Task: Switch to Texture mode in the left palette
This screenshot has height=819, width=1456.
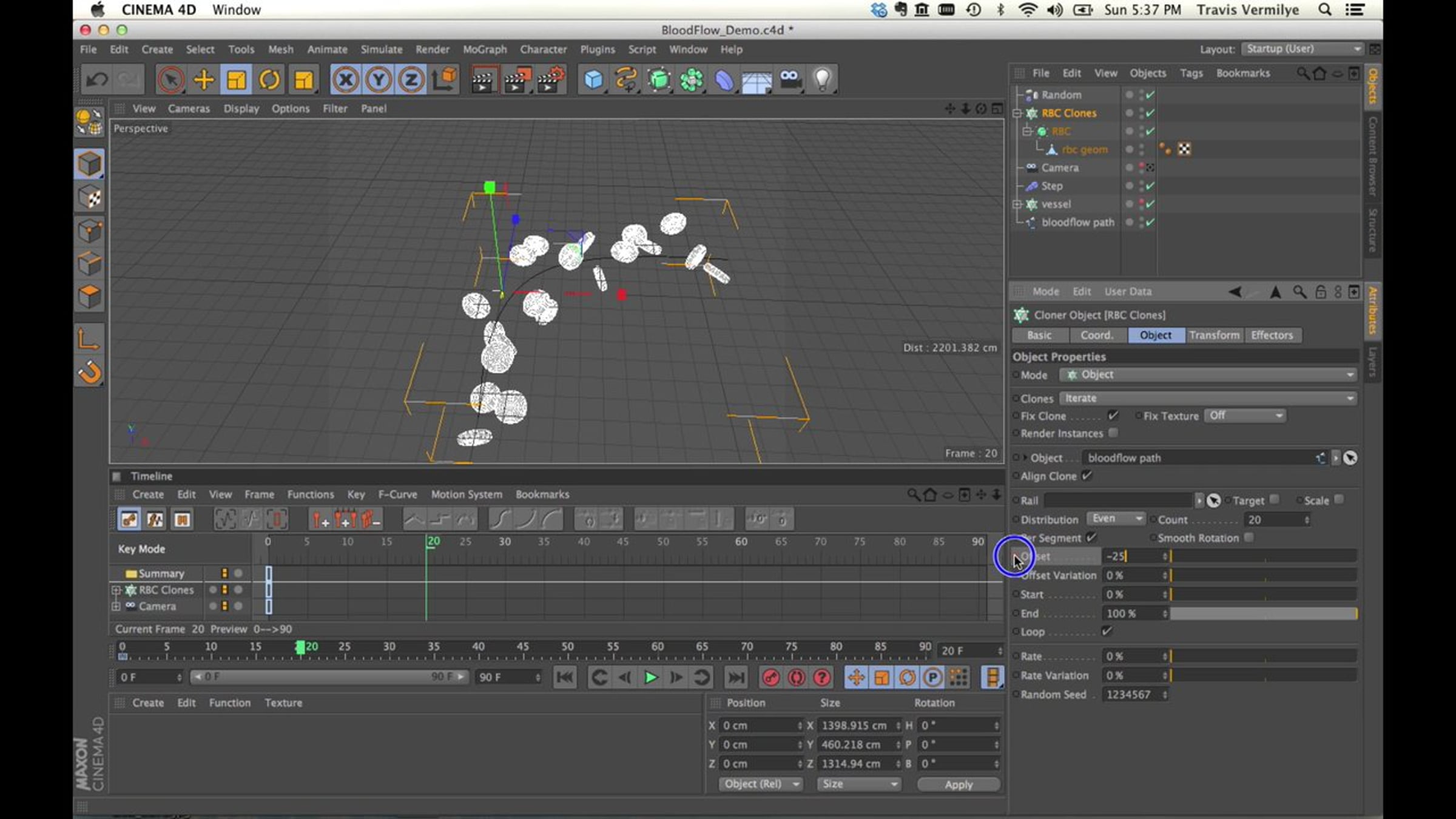Action: pyautogui.click(x=90, y=197)
